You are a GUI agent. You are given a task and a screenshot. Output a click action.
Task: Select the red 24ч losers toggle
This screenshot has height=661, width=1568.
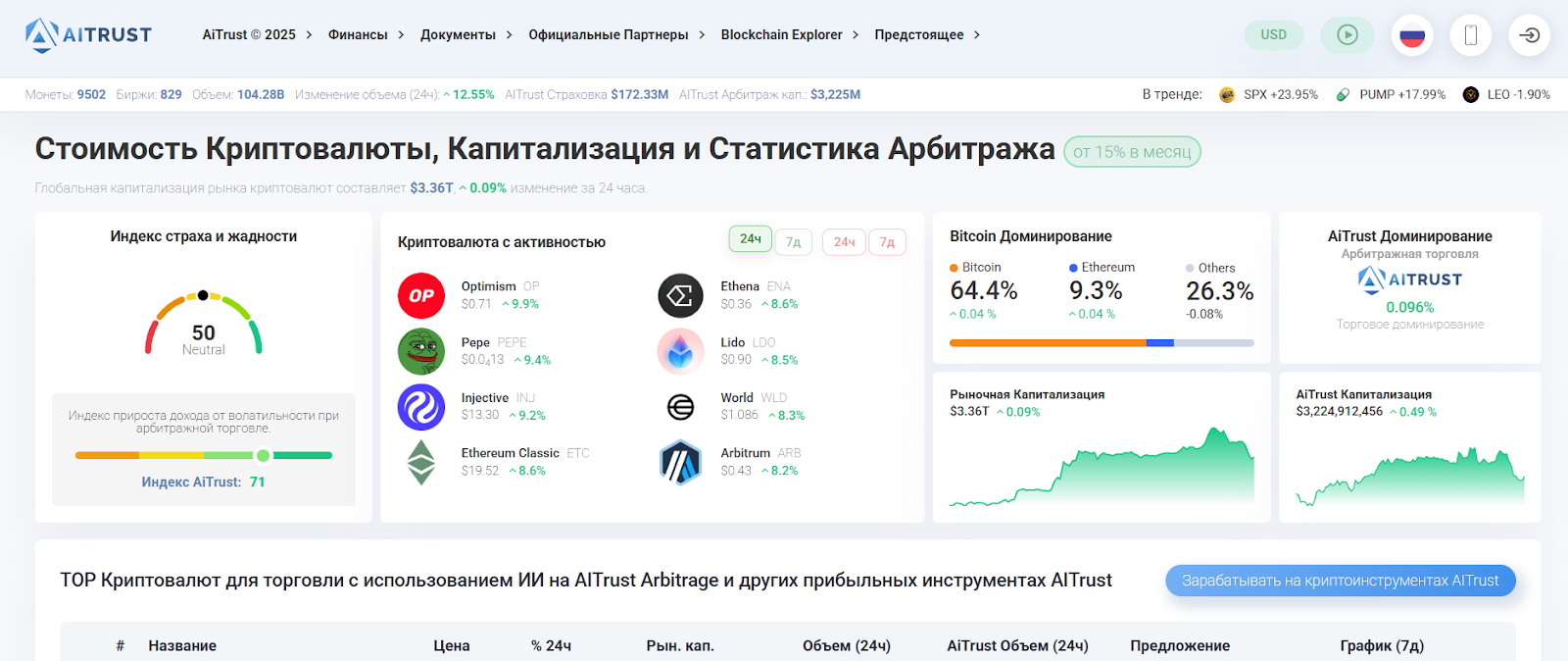click(x=844, y=241)
